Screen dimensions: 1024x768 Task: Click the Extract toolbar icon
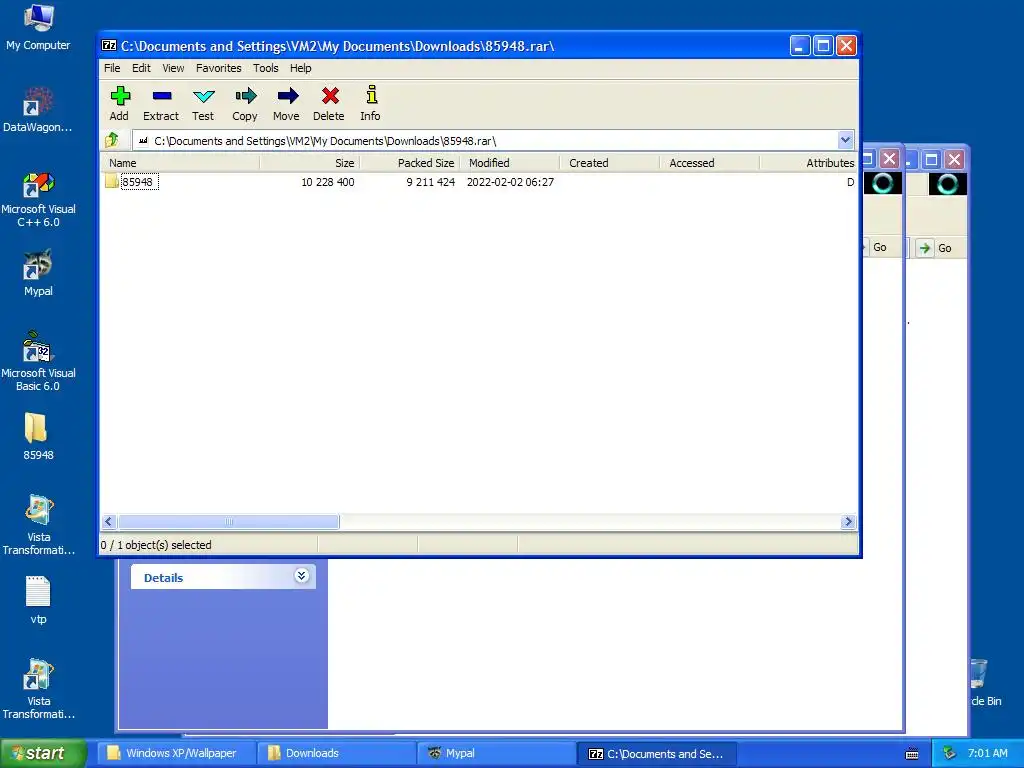tap(161, 96)
